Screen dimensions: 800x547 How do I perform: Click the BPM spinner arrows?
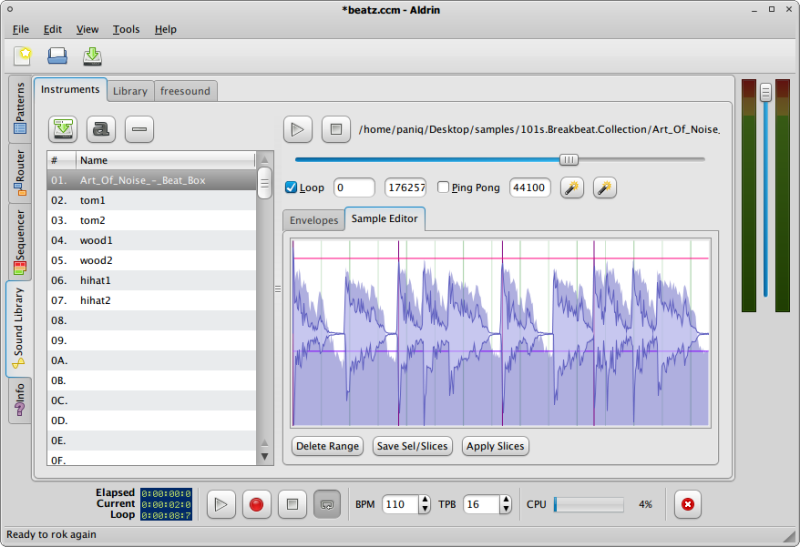(422, 505)
